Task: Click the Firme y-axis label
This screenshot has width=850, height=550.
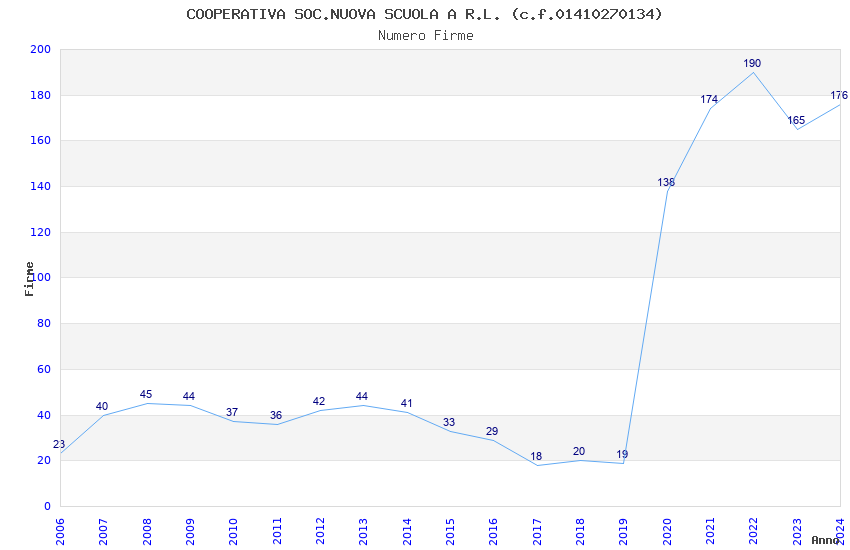Action: coord(29,279)
